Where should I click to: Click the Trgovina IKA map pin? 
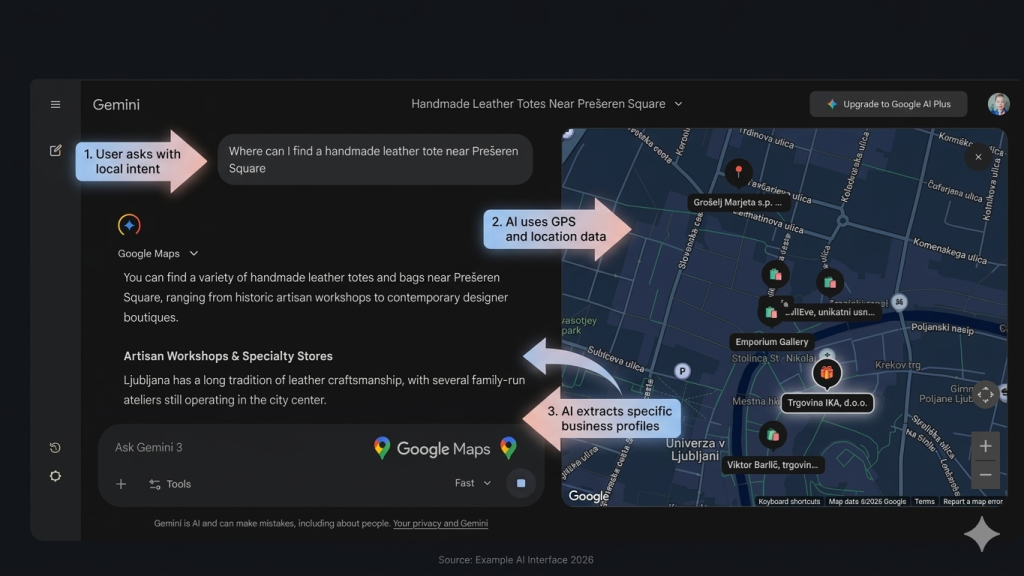coord(826,374)
